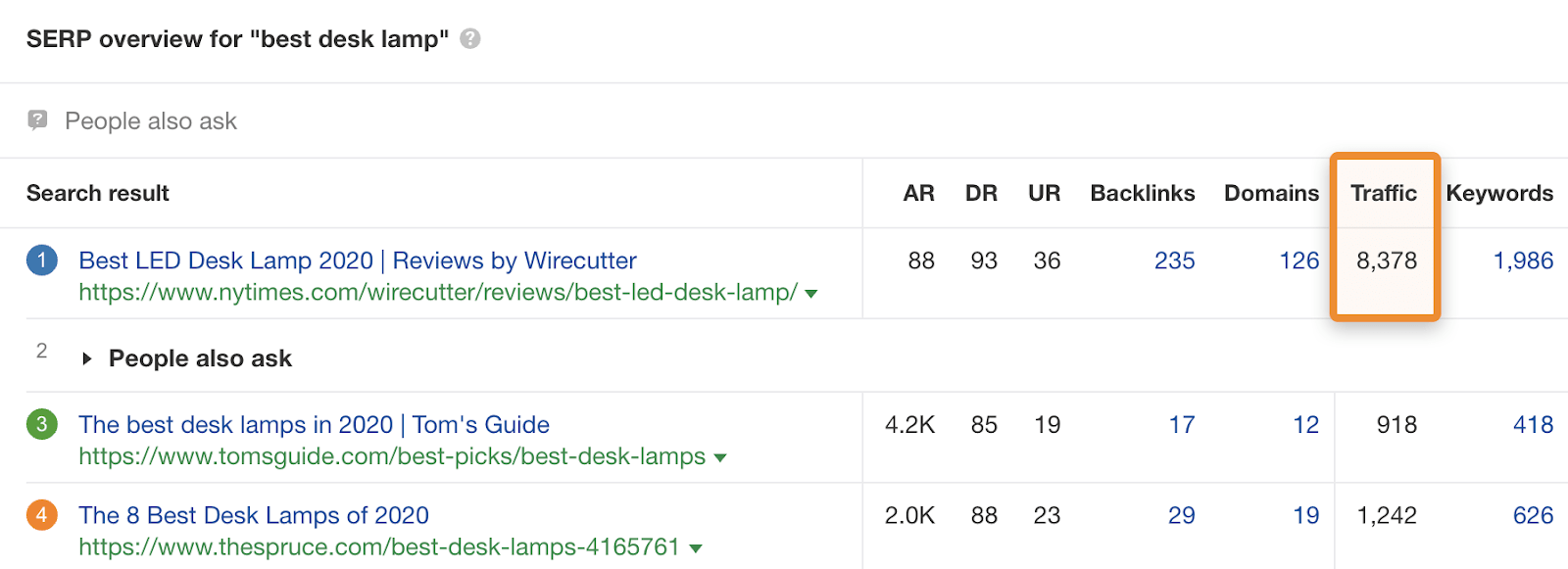This screenshot has width=1568, height=569.
Task: Sort results by the Traffic column header
Action: pyautogui.click(x=1384, y=193)
